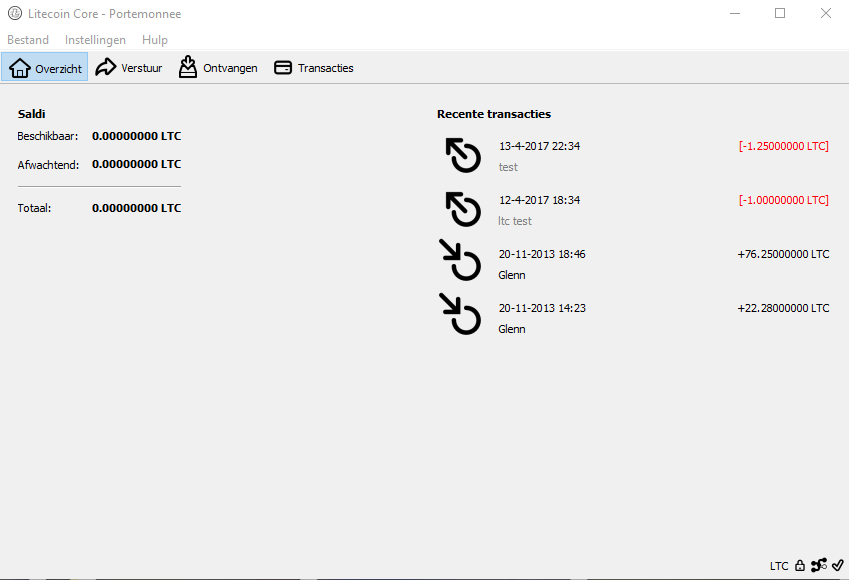Go to the Transacties tab
This screenshot has height=580, width=849.
[314, 68]
